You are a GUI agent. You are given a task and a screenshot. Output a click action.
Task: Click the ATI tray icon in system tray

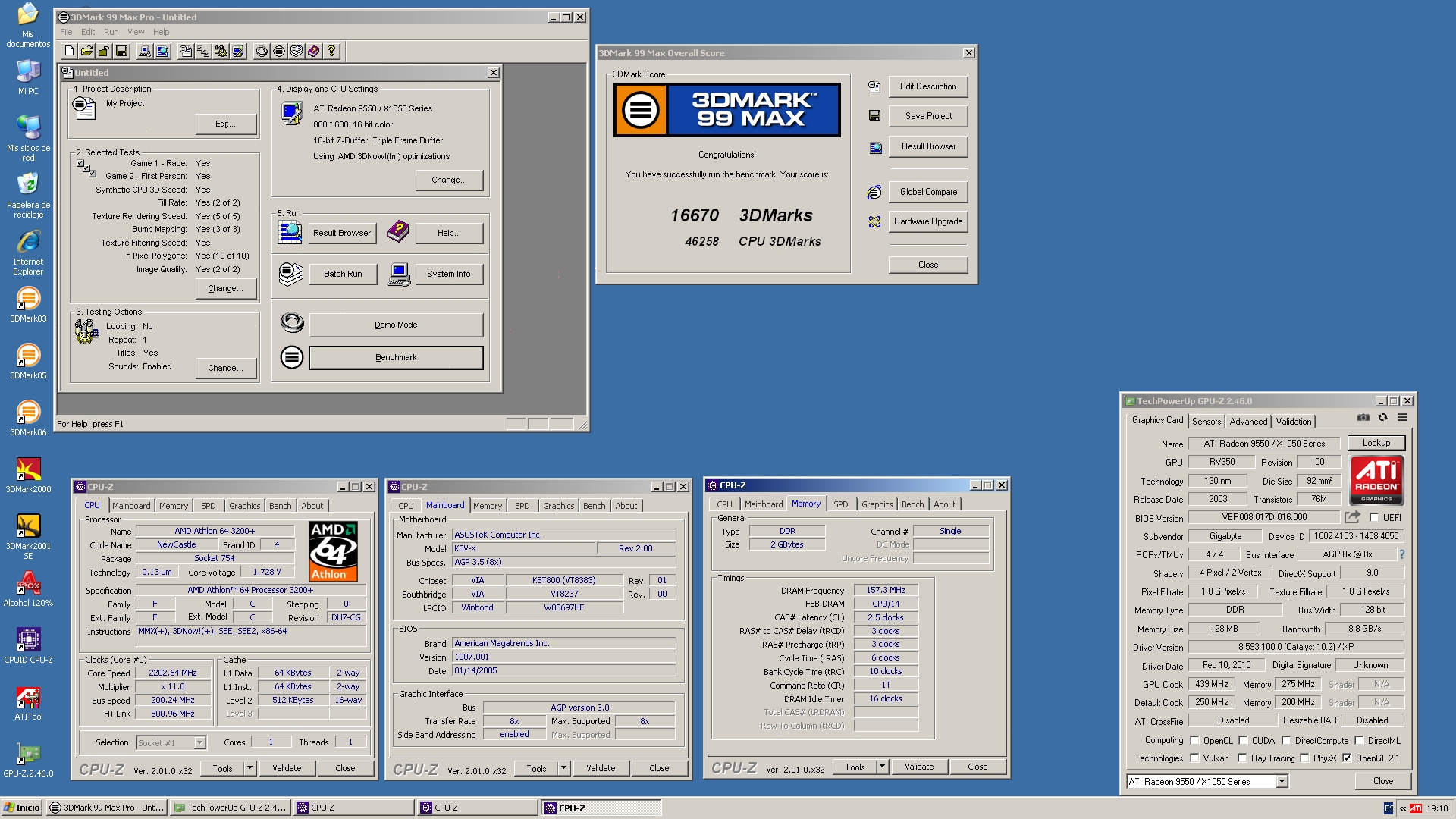click(x=1416, y=808)
